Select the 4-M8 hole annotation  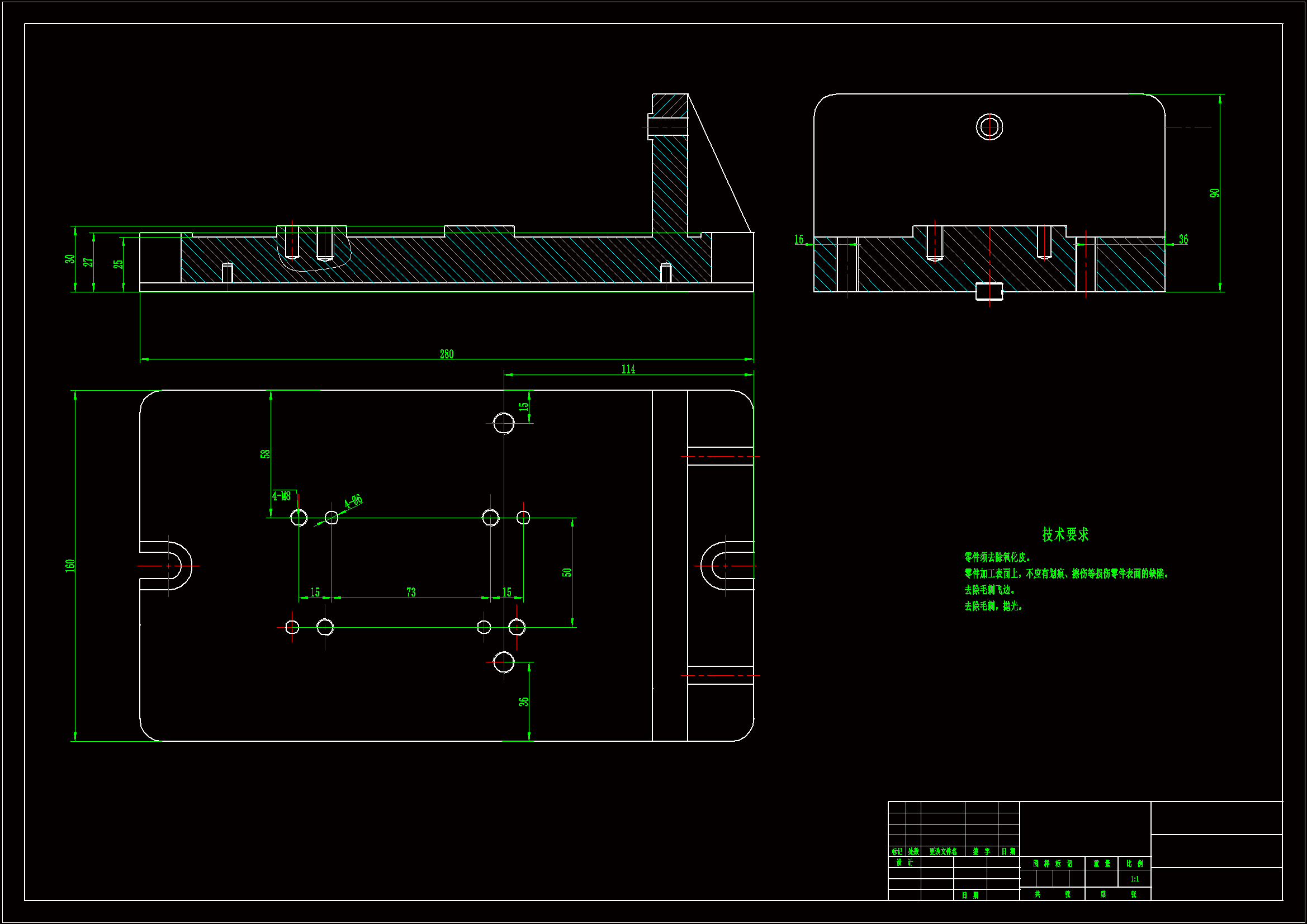[281, 496]
